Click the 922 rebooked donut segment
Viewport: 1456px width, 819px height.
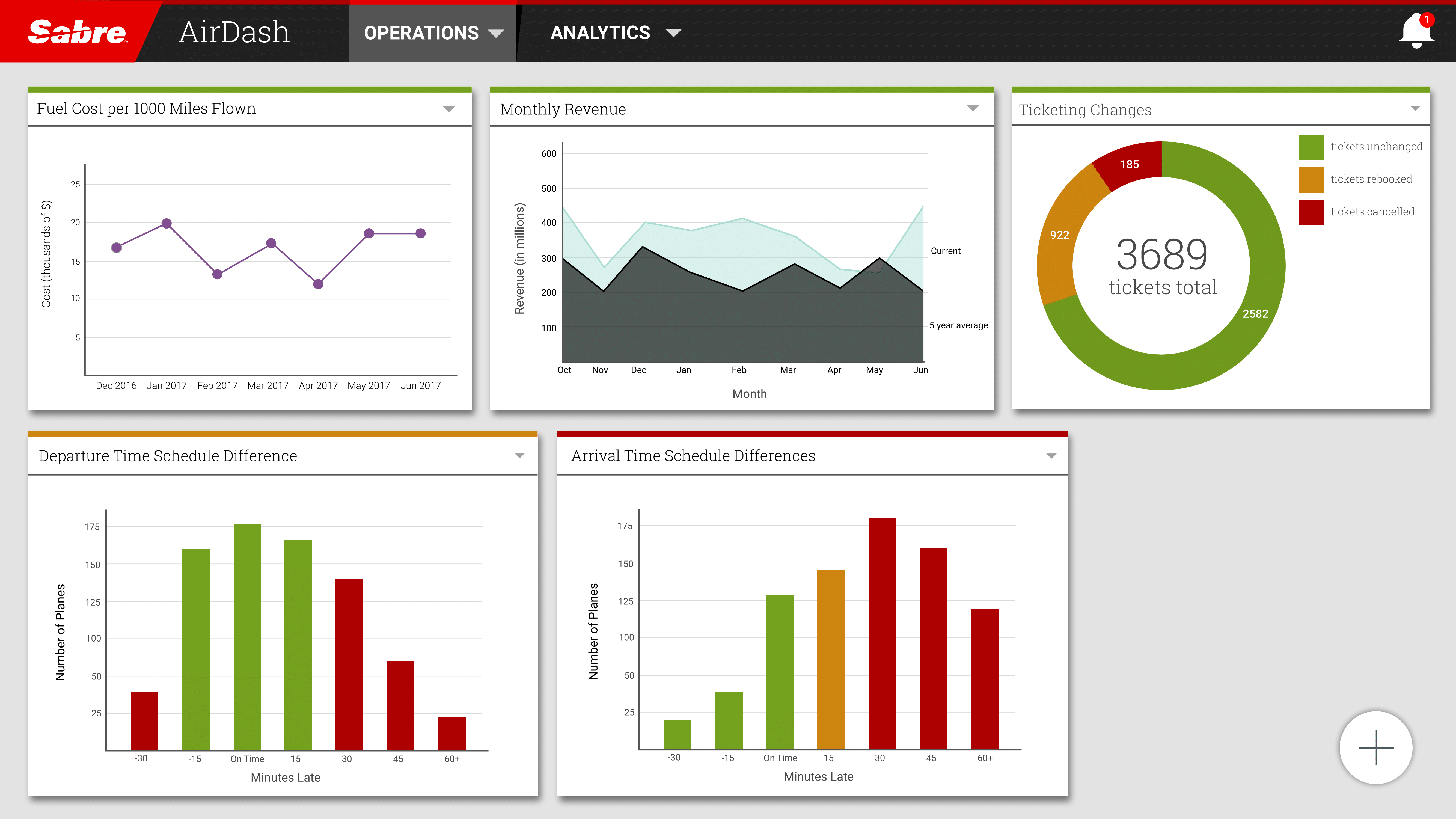[x=1060, y=235]
